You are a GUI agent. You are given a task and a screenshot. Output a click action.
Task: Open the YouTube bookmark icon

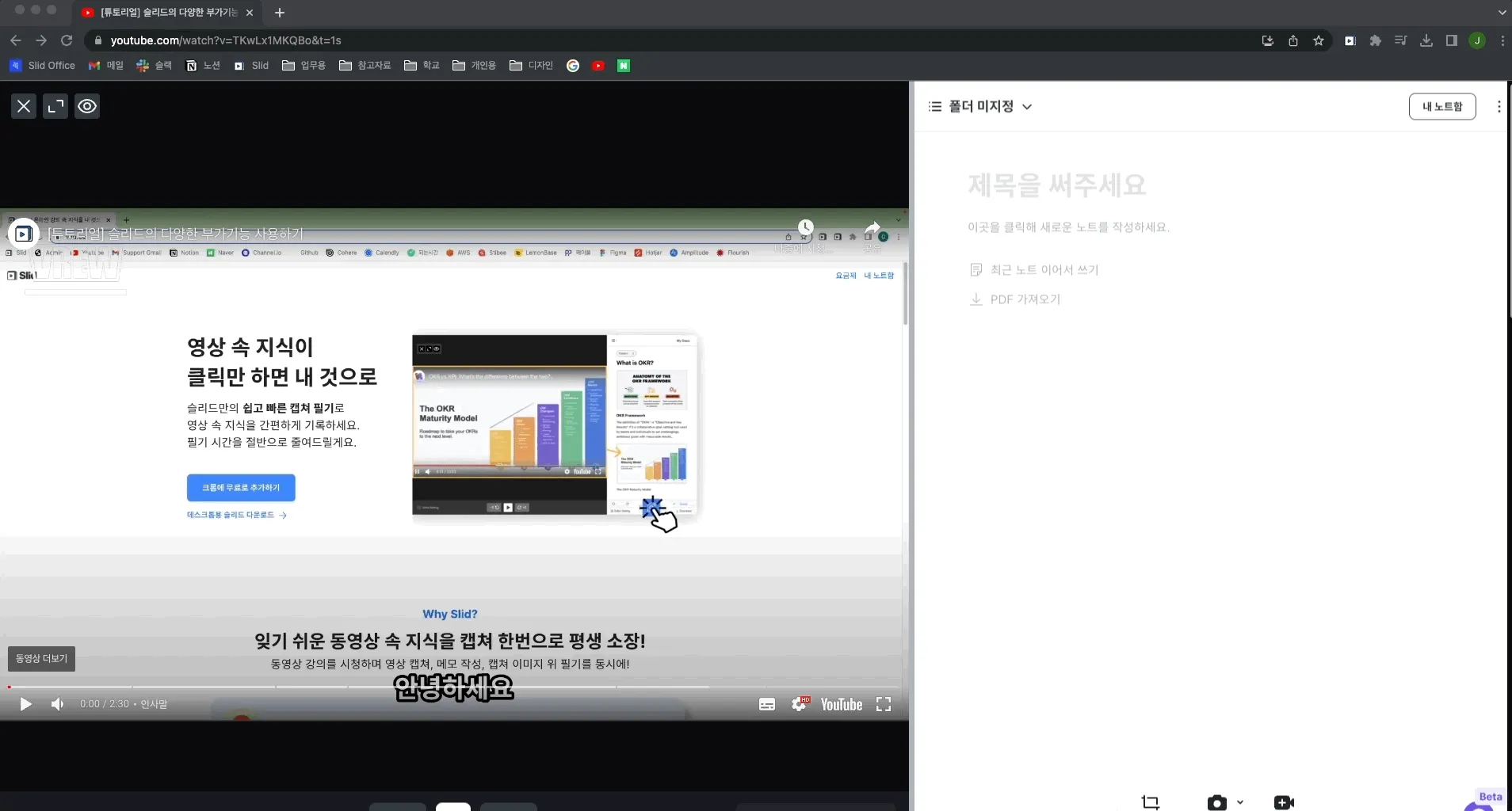pyautogui.click(x=598, y=66)
